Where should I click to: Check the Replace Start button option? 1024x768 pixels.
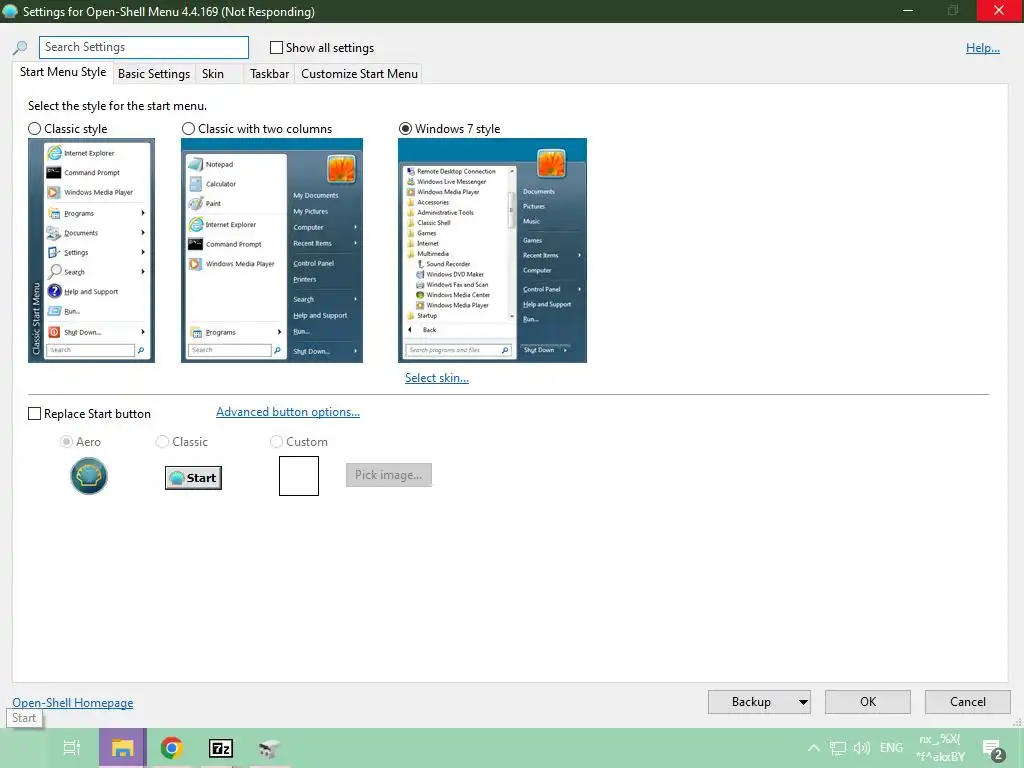click(35, 414)
